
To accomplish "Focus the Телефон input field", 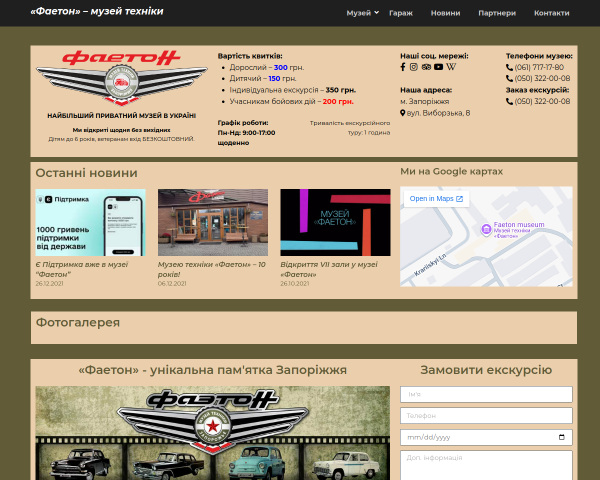I will pos(486,416).
